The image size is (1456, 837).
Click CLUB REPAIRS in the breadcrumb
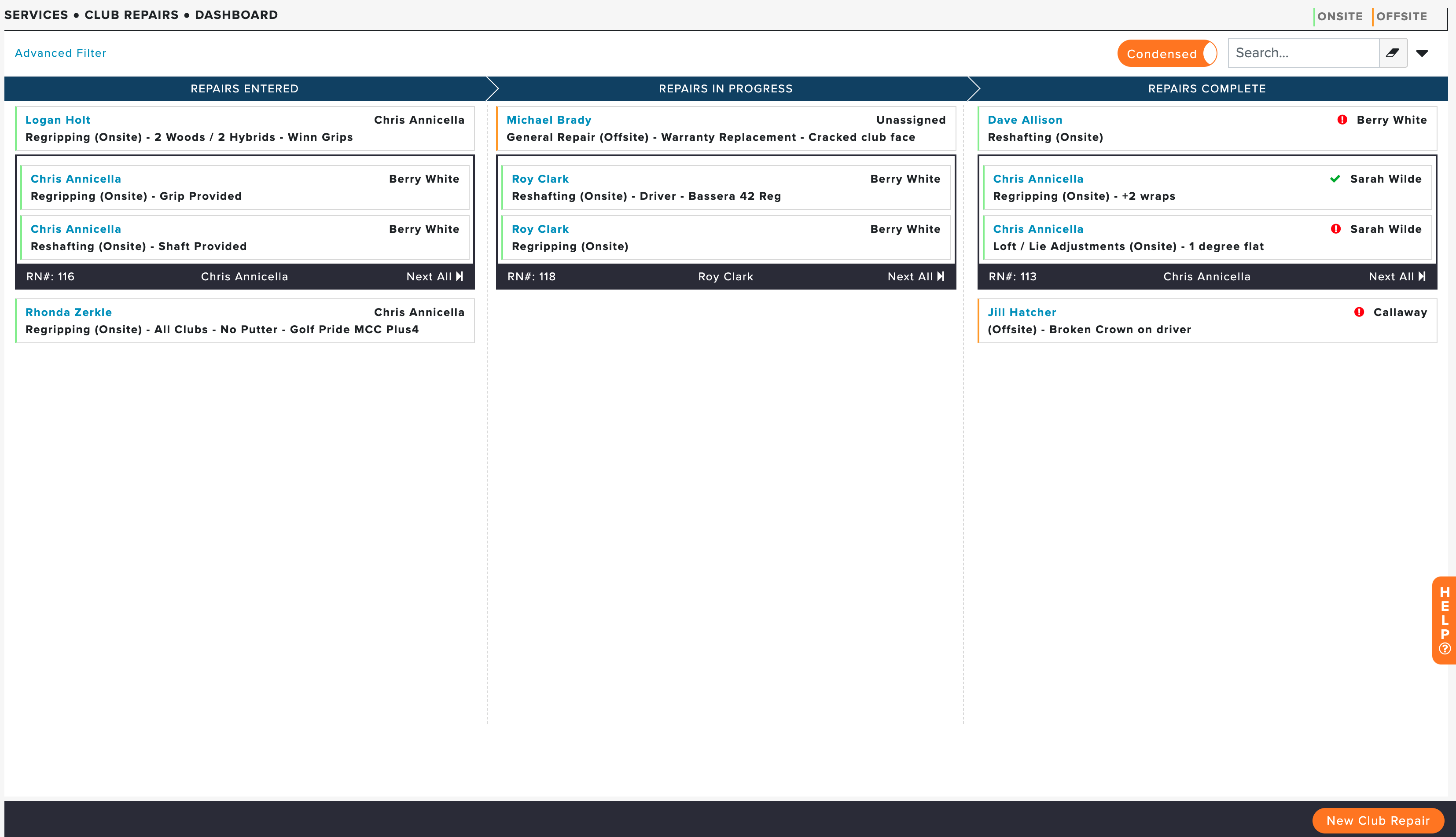click(x=132, y=15)
